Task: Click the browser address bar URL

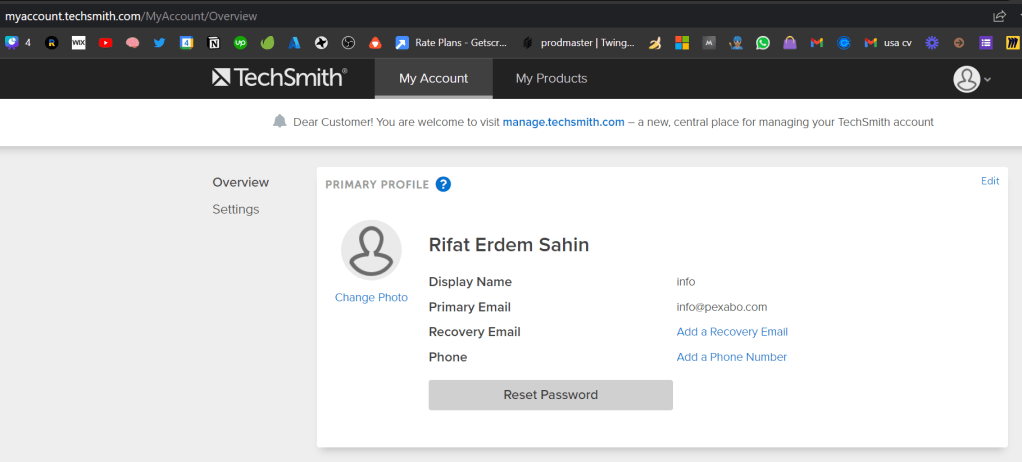Action: (131, 16)
